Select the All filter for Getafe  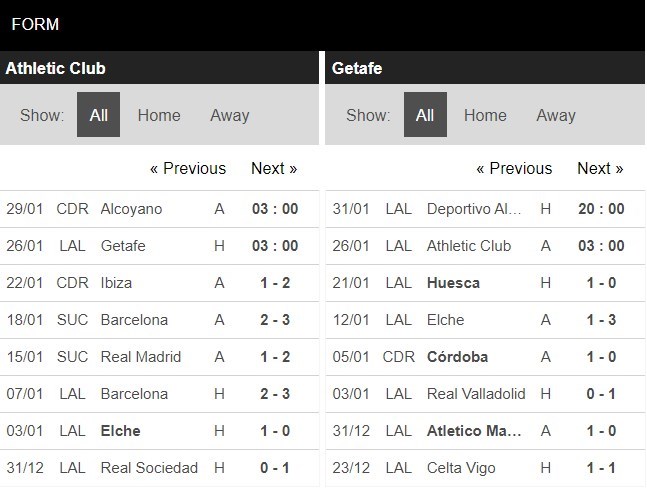(x=425, y=115)
